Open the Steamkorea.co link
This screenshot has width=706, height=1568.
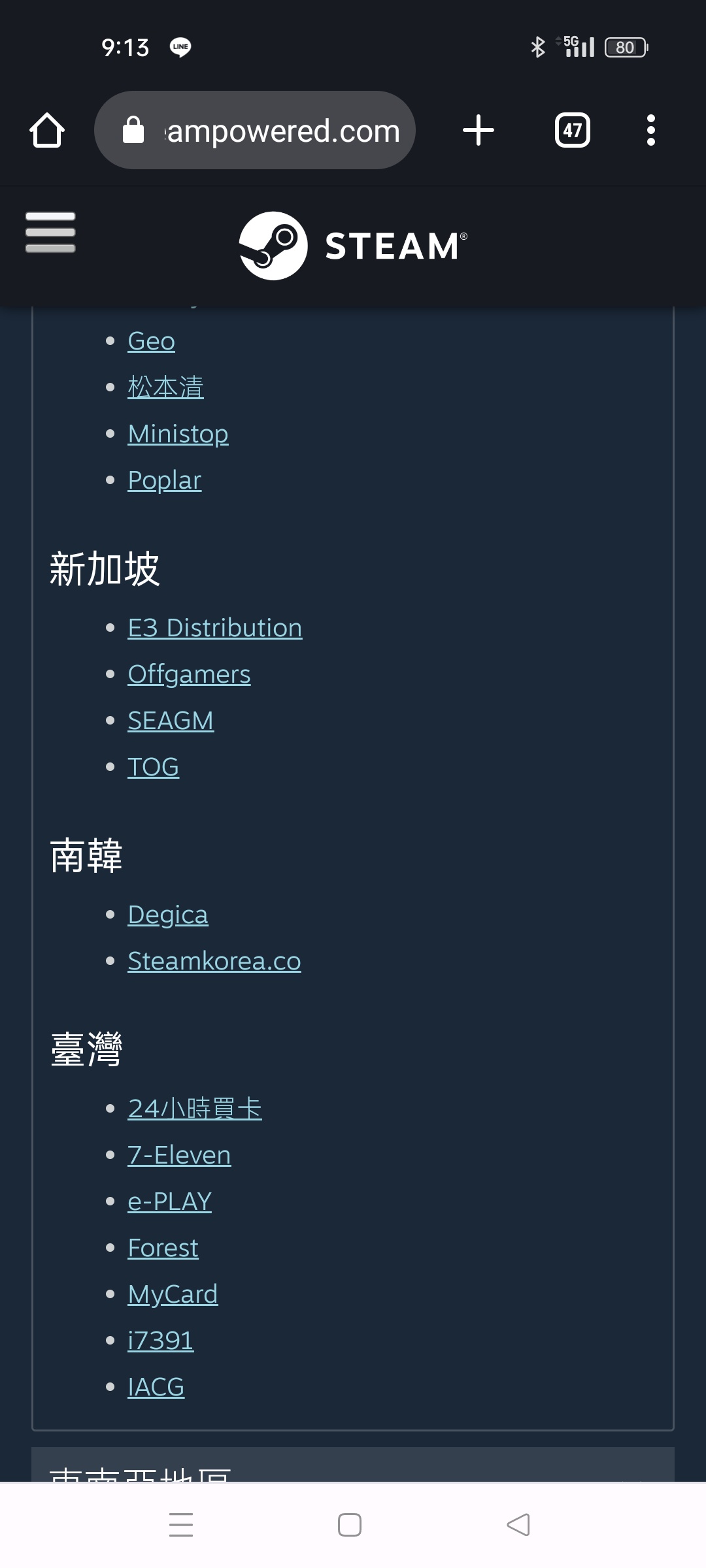[214, 961]
